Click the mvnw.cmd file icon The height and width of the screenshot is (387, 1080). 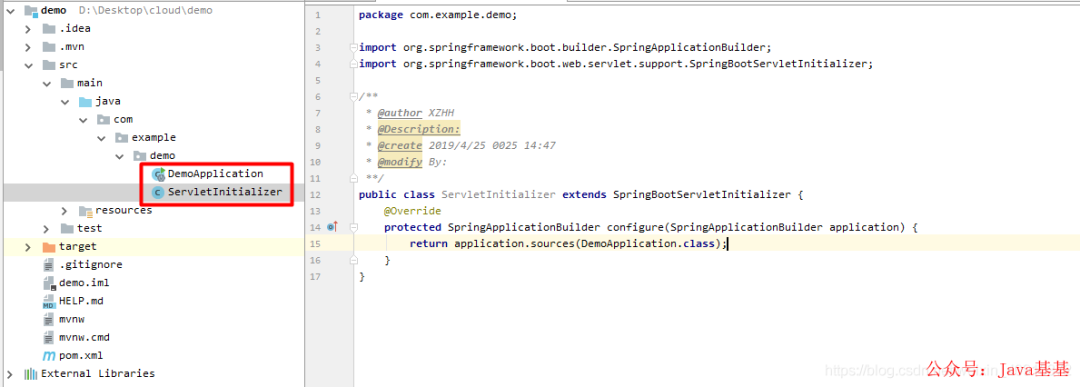(48, 337)
